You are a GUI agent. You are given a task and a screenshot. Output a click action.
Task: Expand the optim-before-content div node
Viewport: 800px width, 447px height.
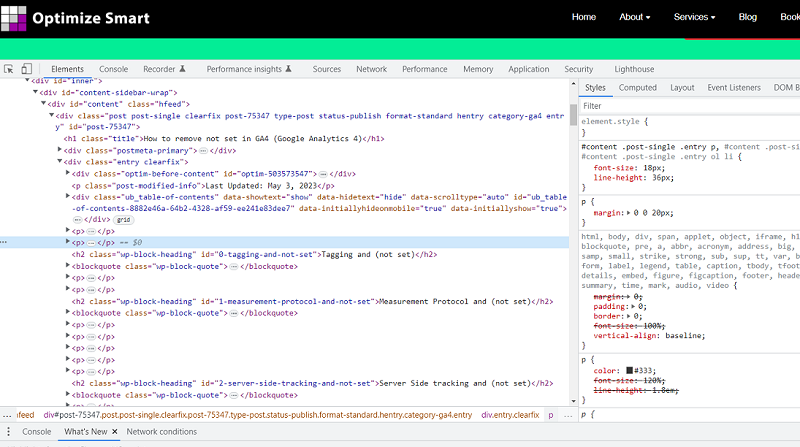pyautogui.click(x=68, y=173)
